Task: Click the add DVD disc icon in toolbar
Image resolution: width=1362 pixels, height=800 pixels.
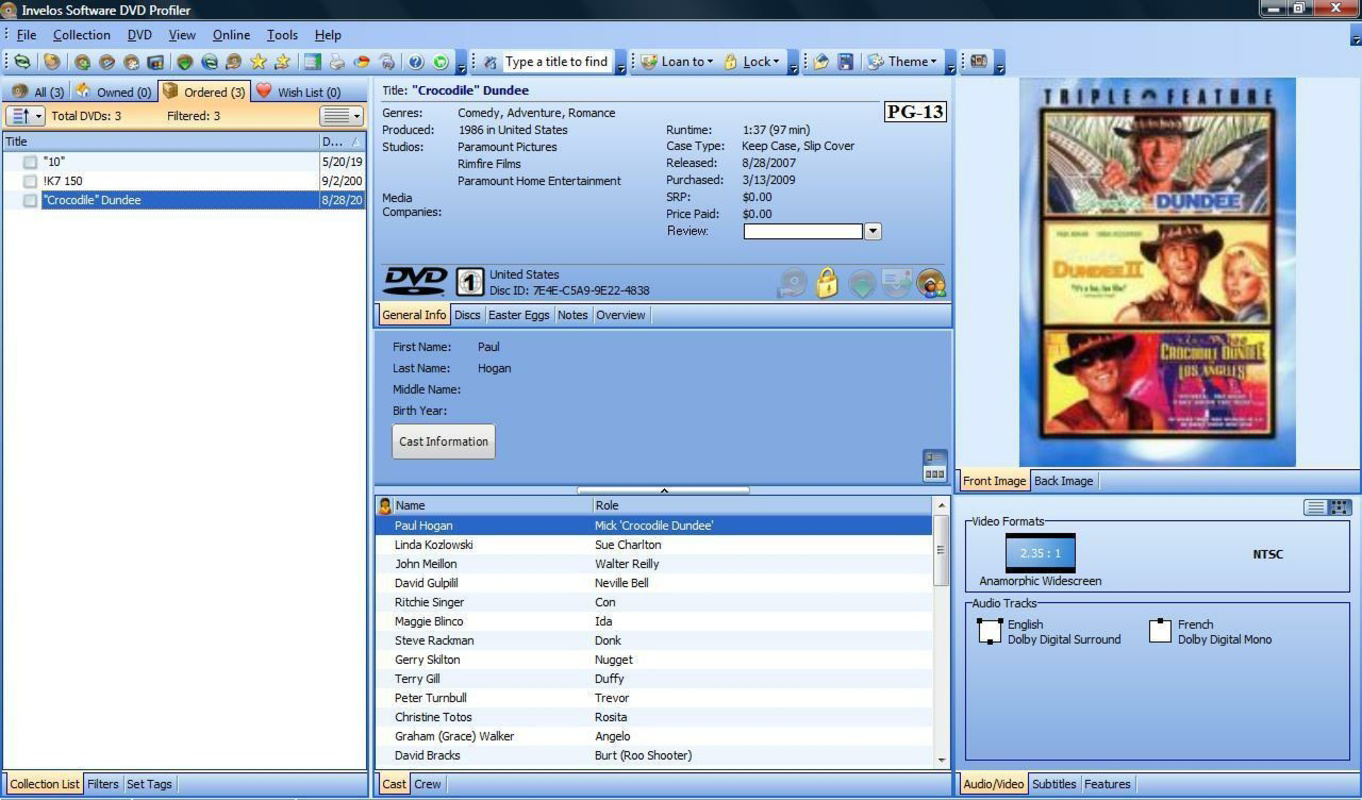Action: click(83, 62)
